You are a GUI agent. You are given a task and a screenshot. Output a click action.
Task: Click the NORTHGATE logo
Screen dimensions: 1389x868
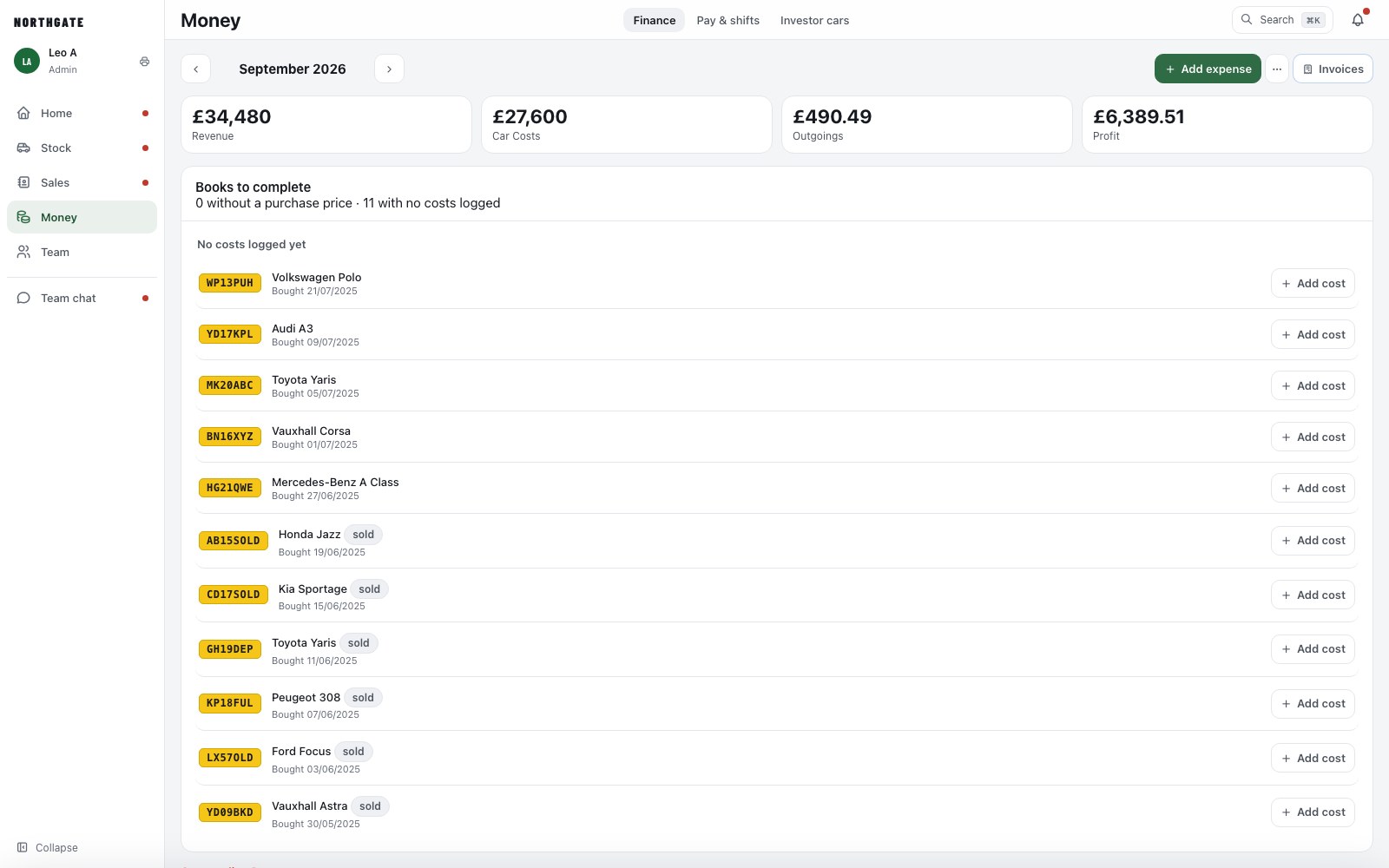pos(49,23)
